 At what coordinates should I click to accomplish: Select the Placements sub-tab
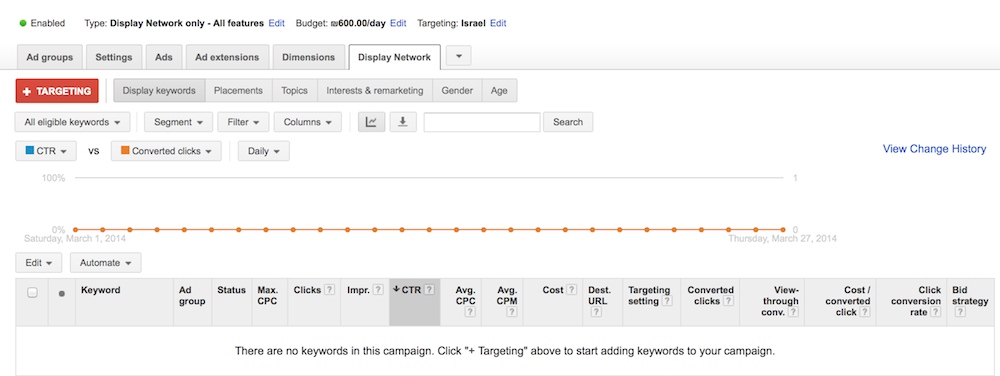[x=239, y=90]
